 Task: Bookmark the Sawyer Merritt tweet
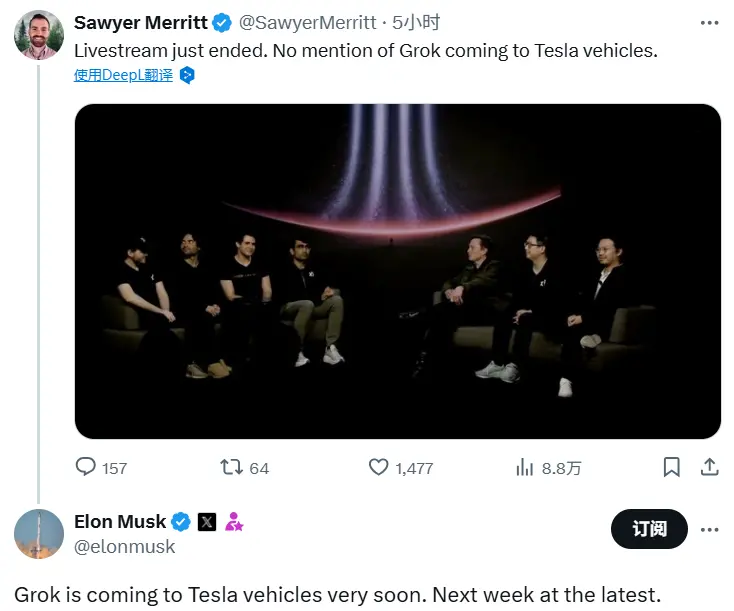[672, 467]
